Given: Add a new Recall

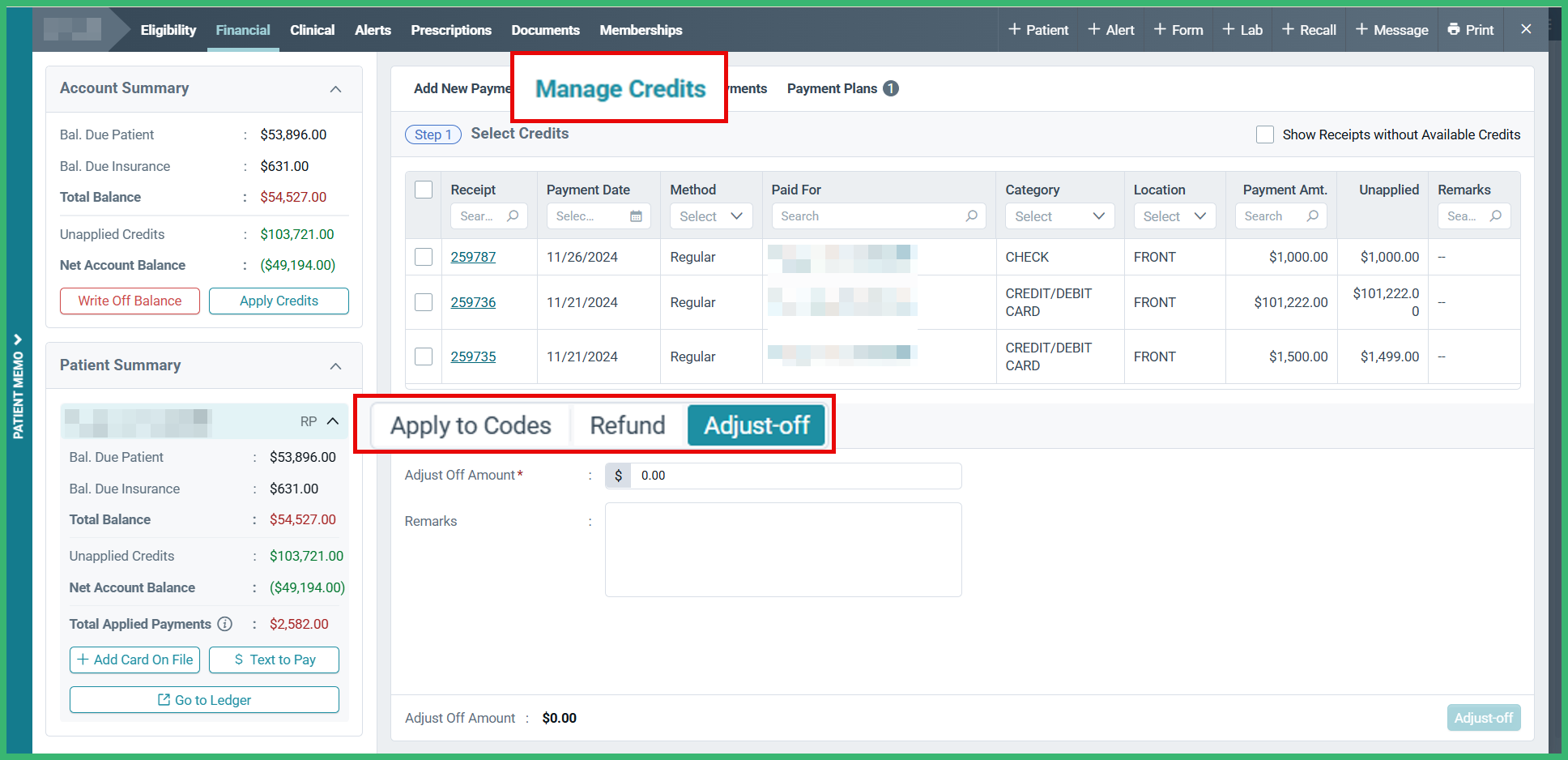Looking at the screenshot, I should coord(1308,30).
